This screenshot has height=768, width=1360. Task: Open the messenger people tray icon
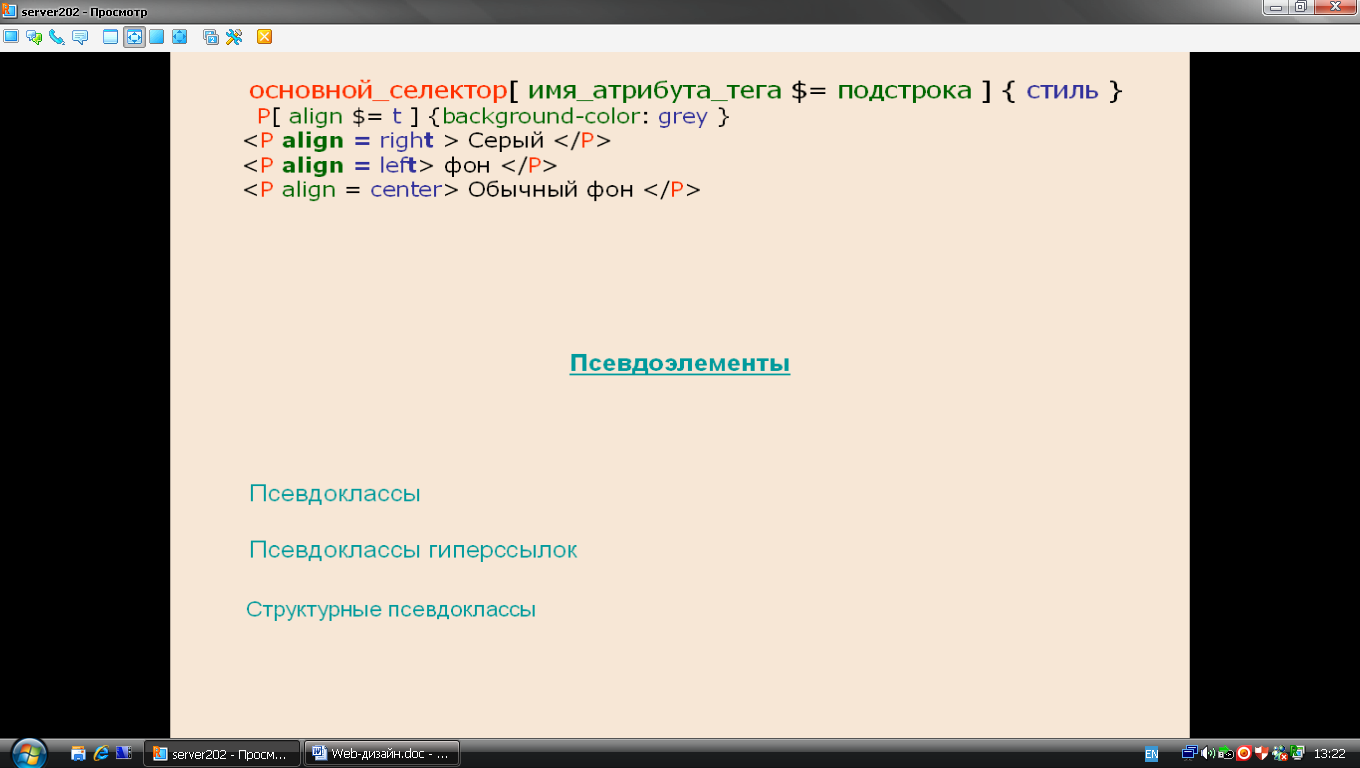1280,753
